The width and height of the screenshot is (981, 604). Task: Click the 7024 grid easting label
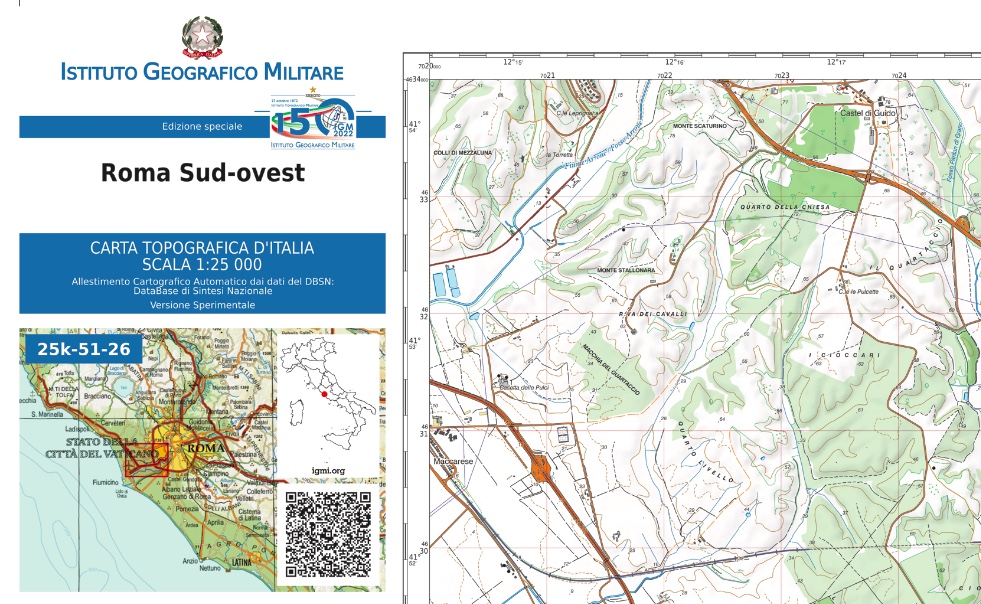coord(899,76)
